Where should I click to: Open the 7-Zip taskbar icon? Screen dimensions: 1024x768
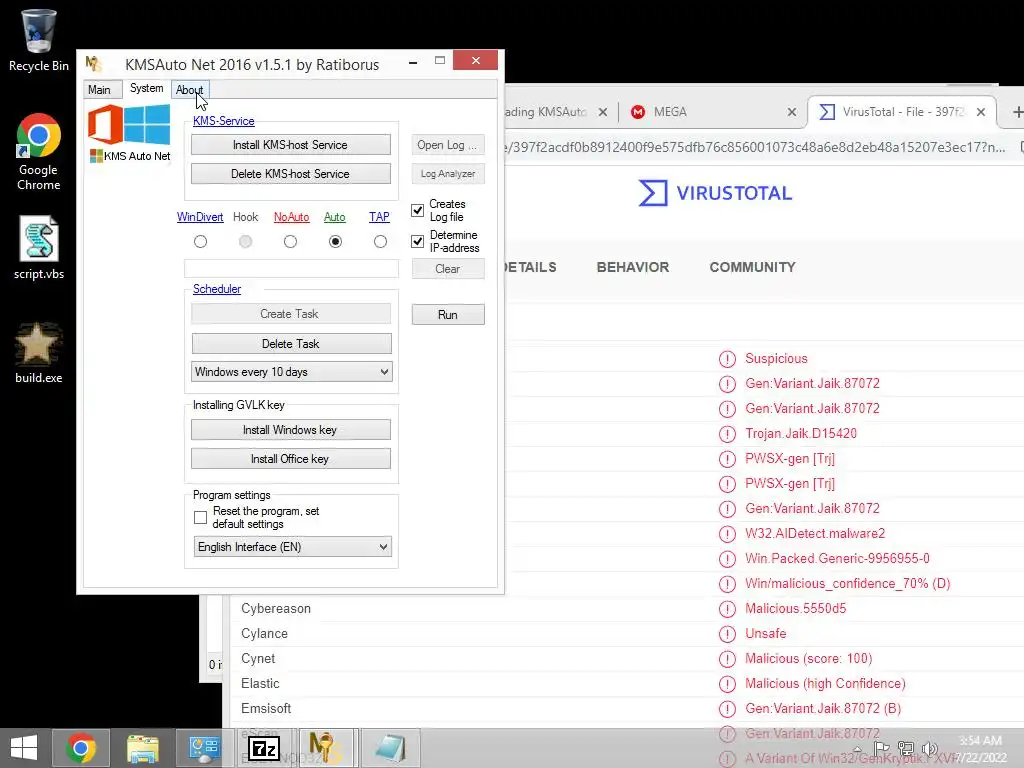pos(264,748)
